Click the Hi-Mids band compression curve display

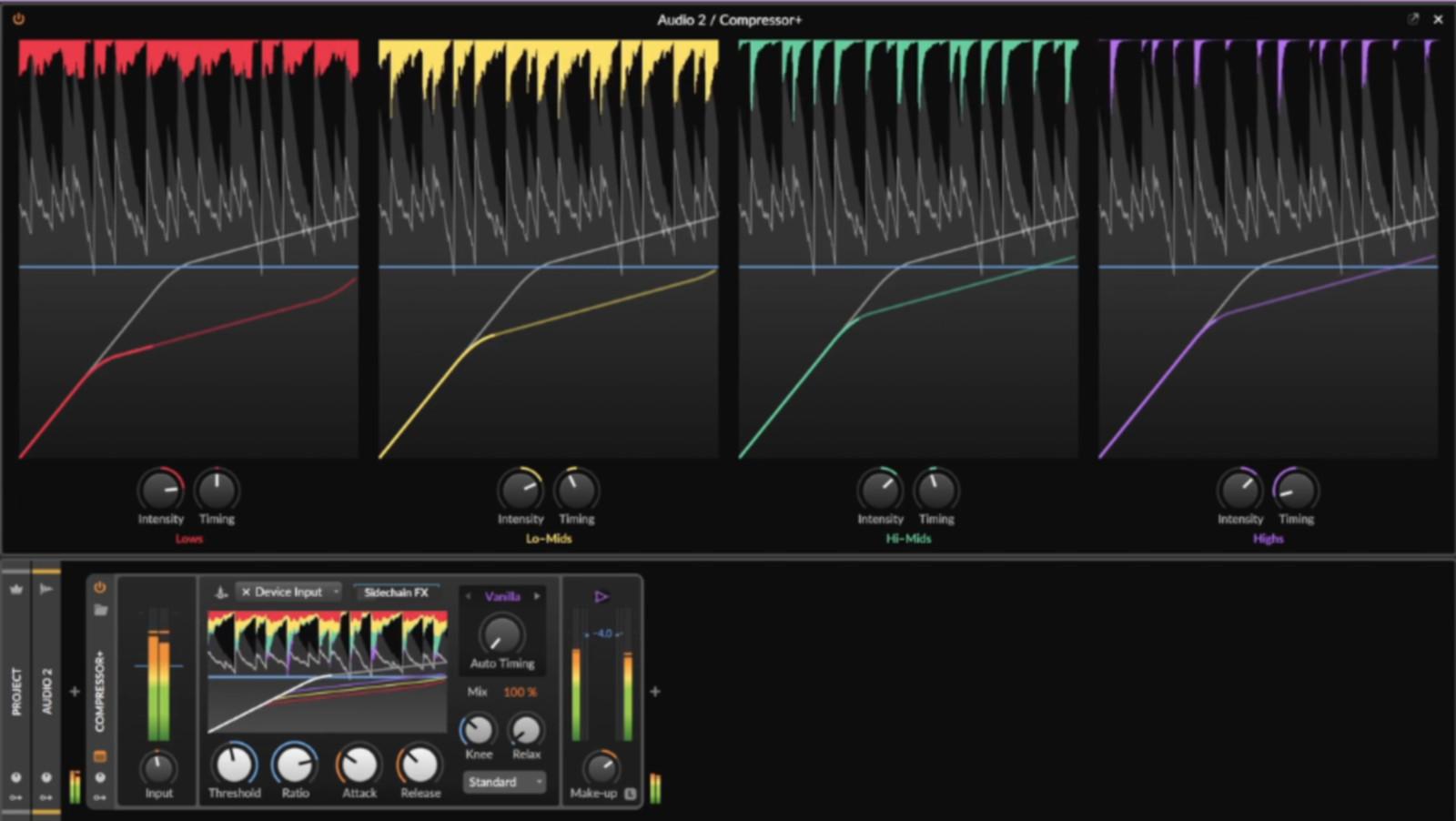coord(908,248)
